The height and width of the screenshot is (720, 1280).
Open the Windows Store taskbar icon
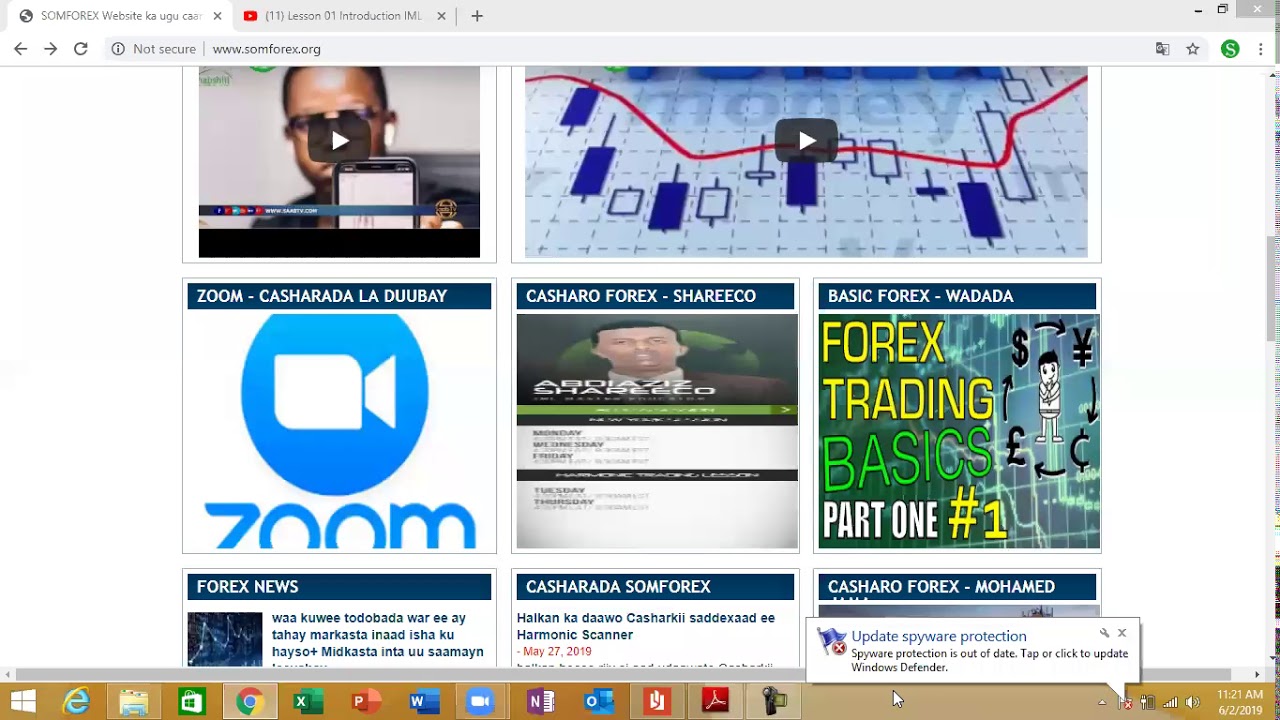coord(191,702)
